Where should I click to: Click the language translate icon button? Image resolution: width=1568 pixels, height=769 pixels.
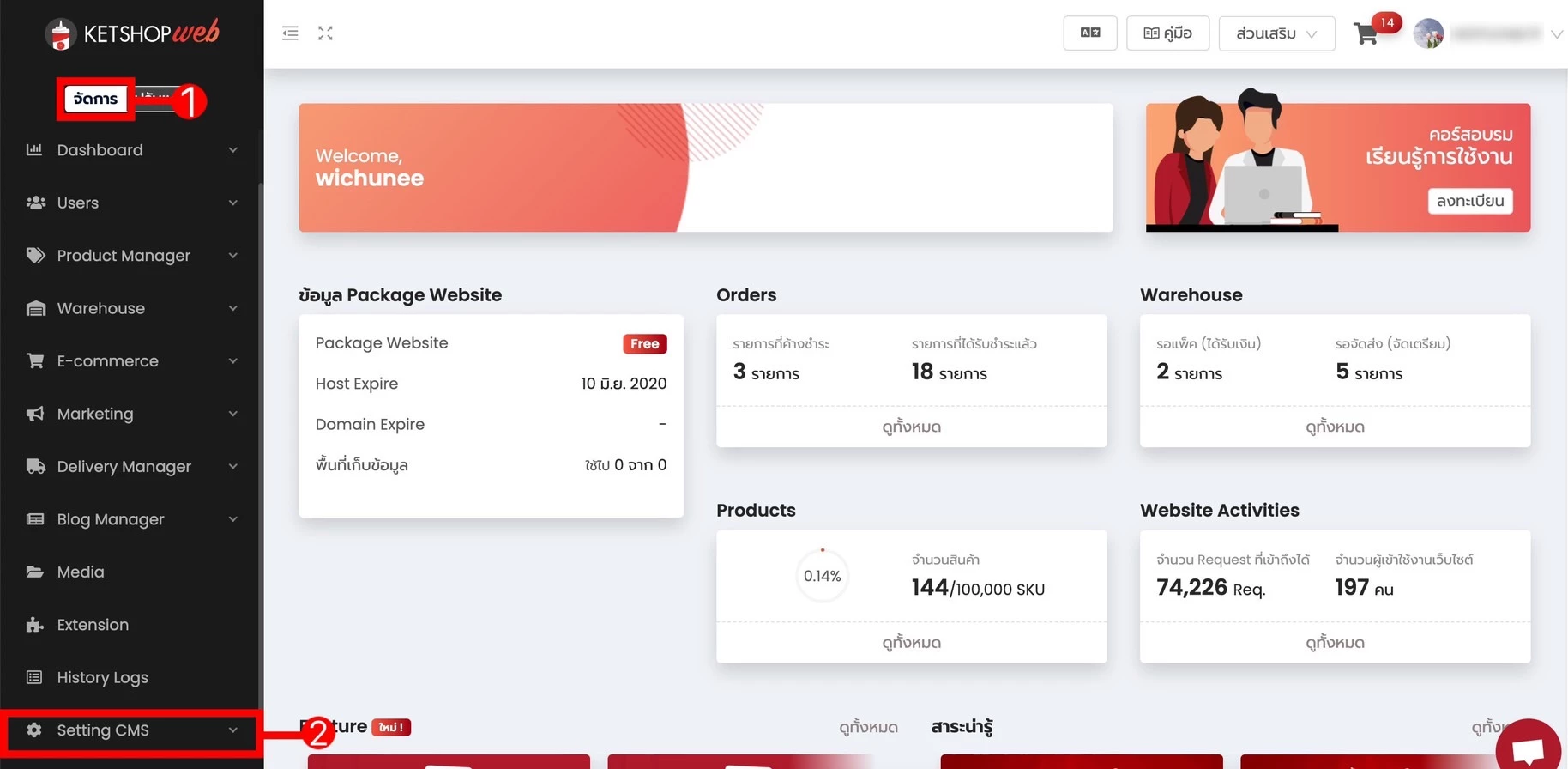[1089, 33]
